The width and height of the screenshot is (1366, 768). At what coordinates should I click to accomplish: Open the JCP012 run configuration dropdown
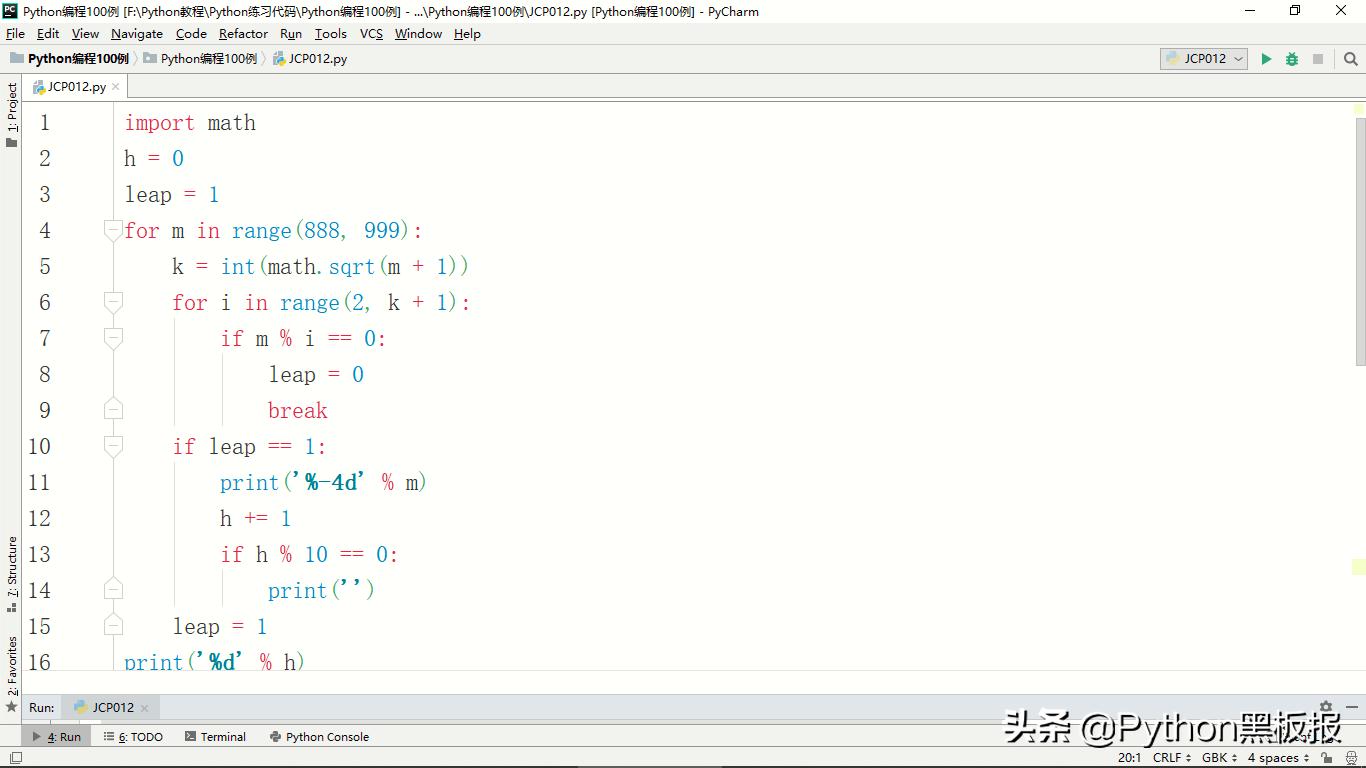[x=1204, y=59]
